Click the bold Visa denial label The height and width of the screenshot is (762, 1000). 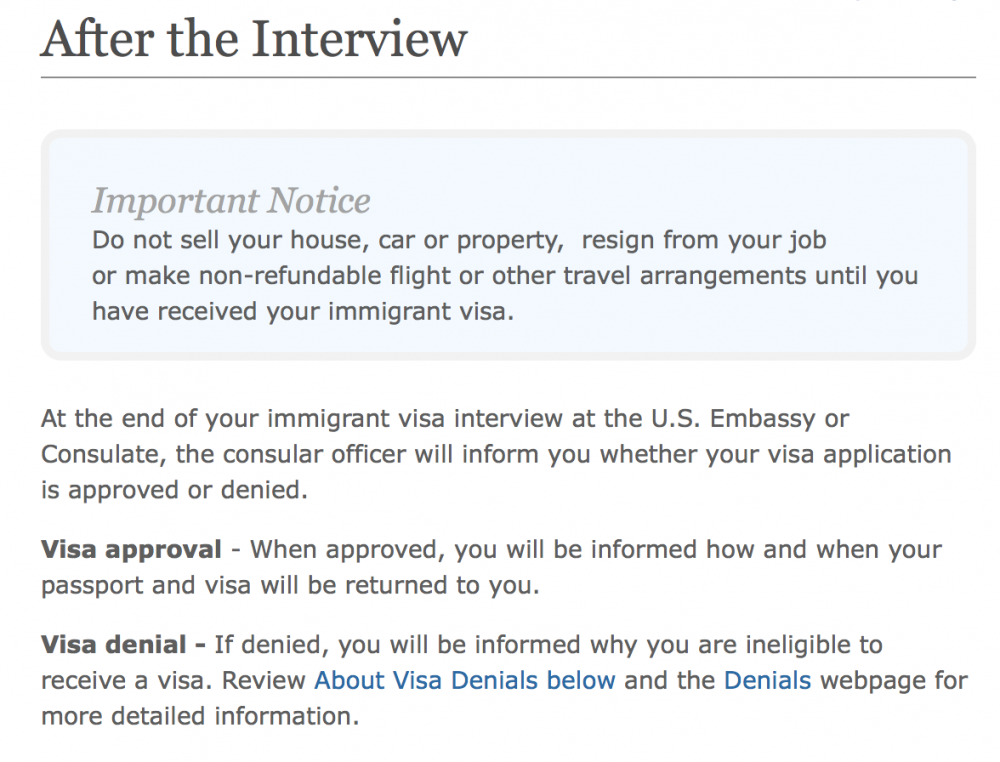point(123,645)
